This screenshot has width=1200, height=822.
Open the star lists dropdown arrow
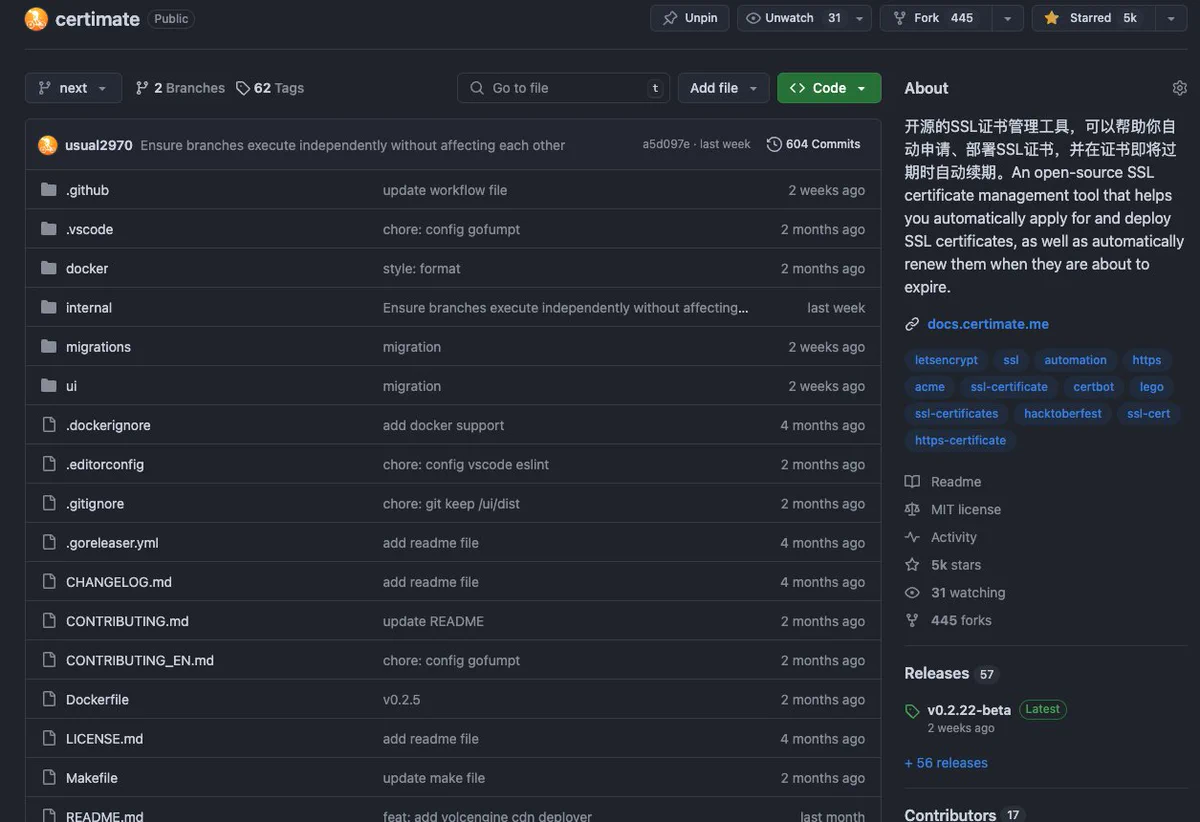1171,18
